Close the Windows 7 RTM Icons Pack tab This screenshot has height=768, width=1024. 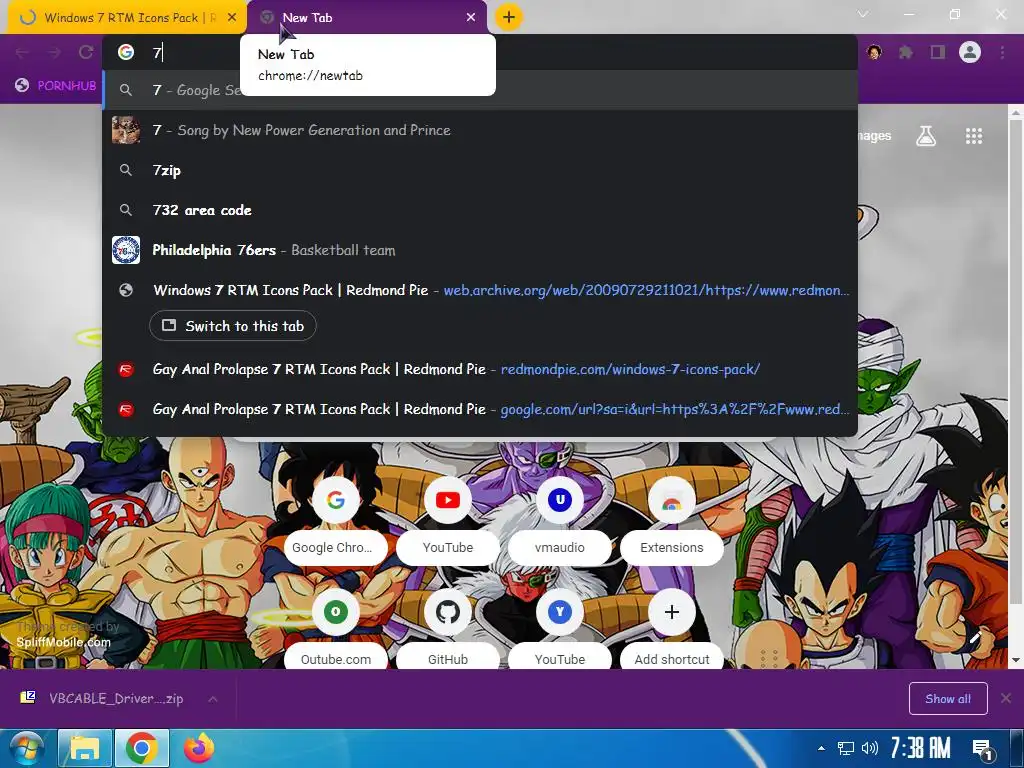232,18
